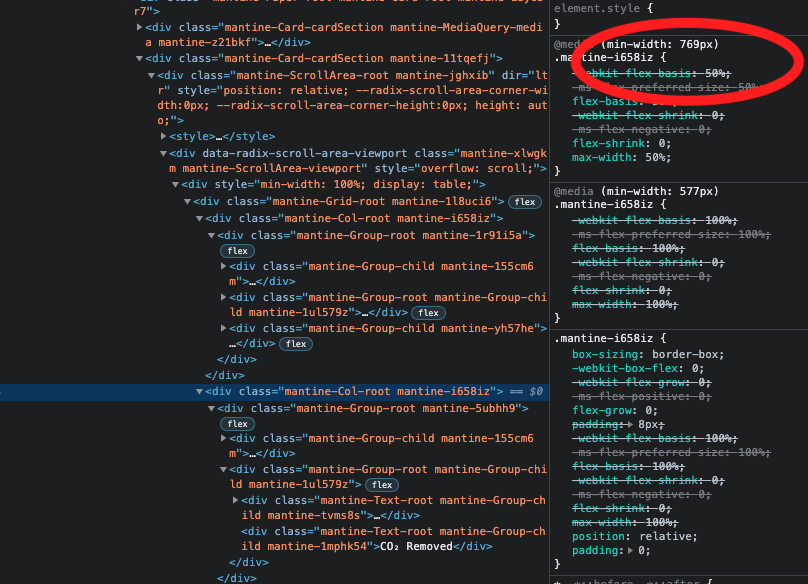Toggle flex badge beside the second mantine-1ul579z group
Screen dimensions: 808x584
click(381, 484)
